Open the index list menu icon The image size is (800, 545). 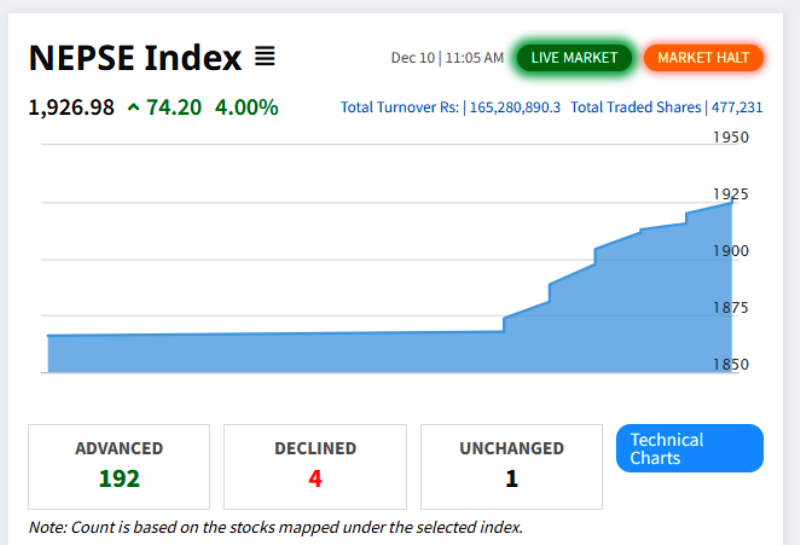click(x=265, y=56)
